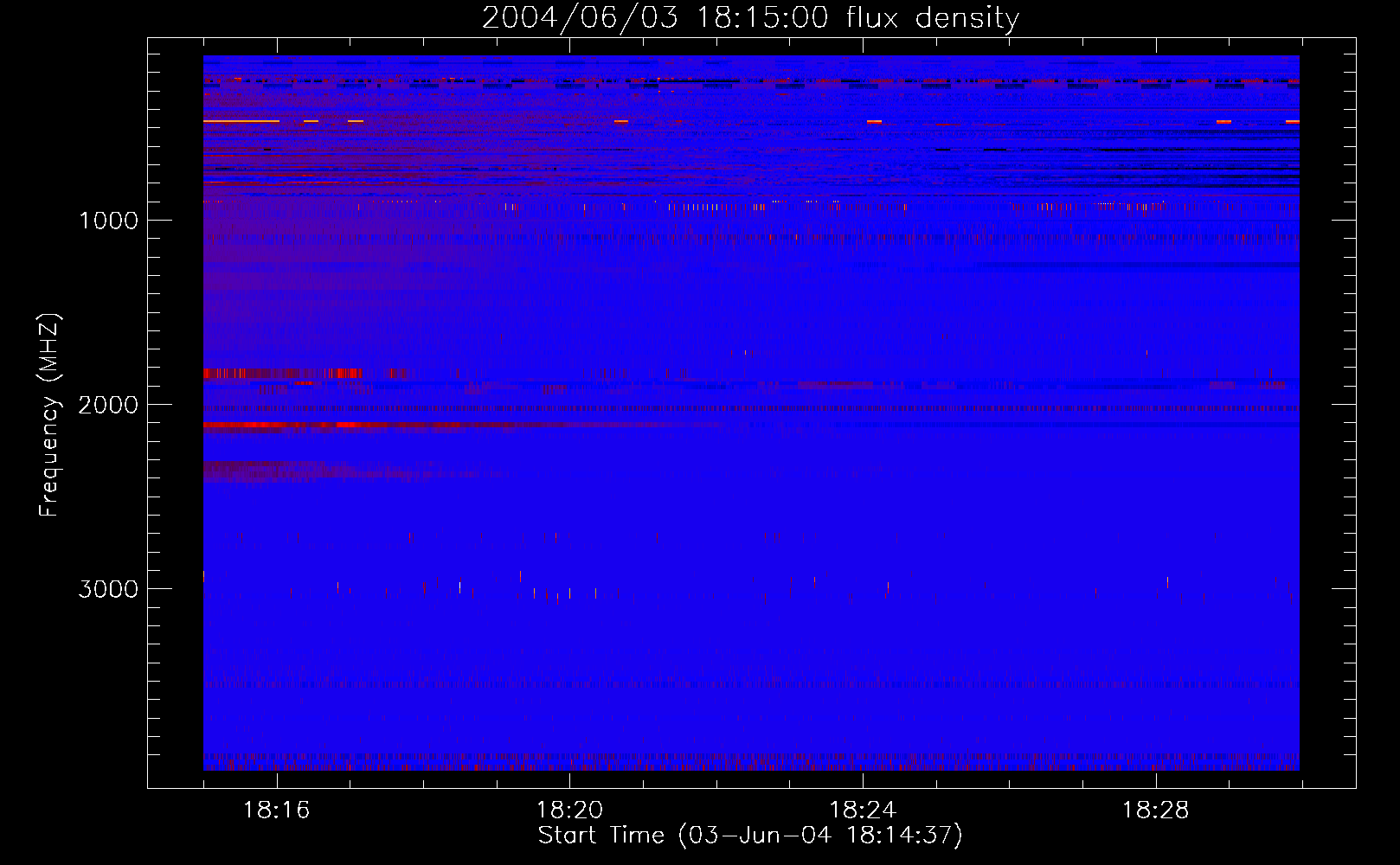Click the 18:24 time tick label
Image resolution: width=1400 pixels, height=865 pixels.
[x=863, y=810]
